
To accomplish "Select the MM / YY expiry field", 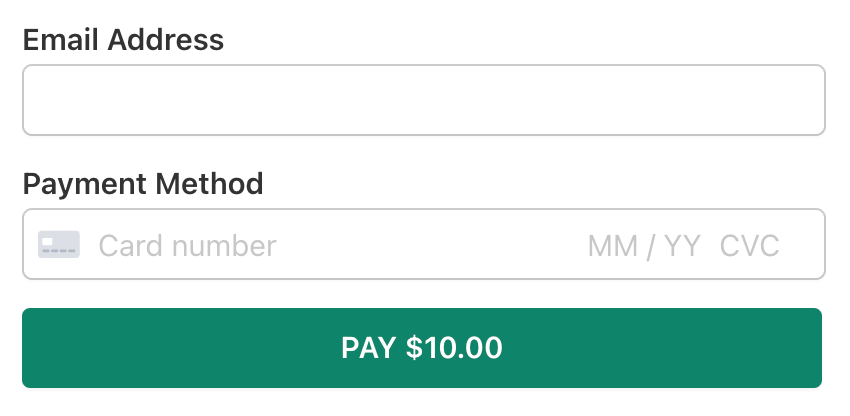I will (x=644, y=245).
